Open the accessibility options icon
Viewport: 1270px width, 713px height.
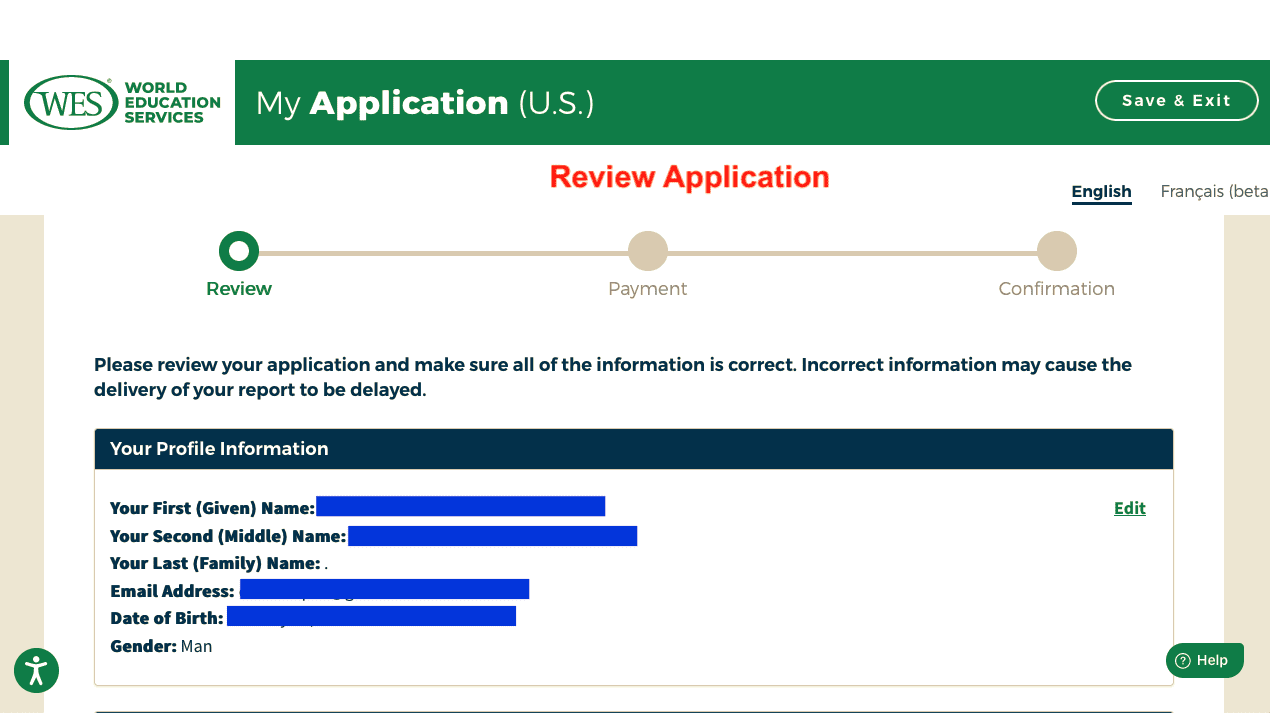pyautogui.click(x=36, y=670)
